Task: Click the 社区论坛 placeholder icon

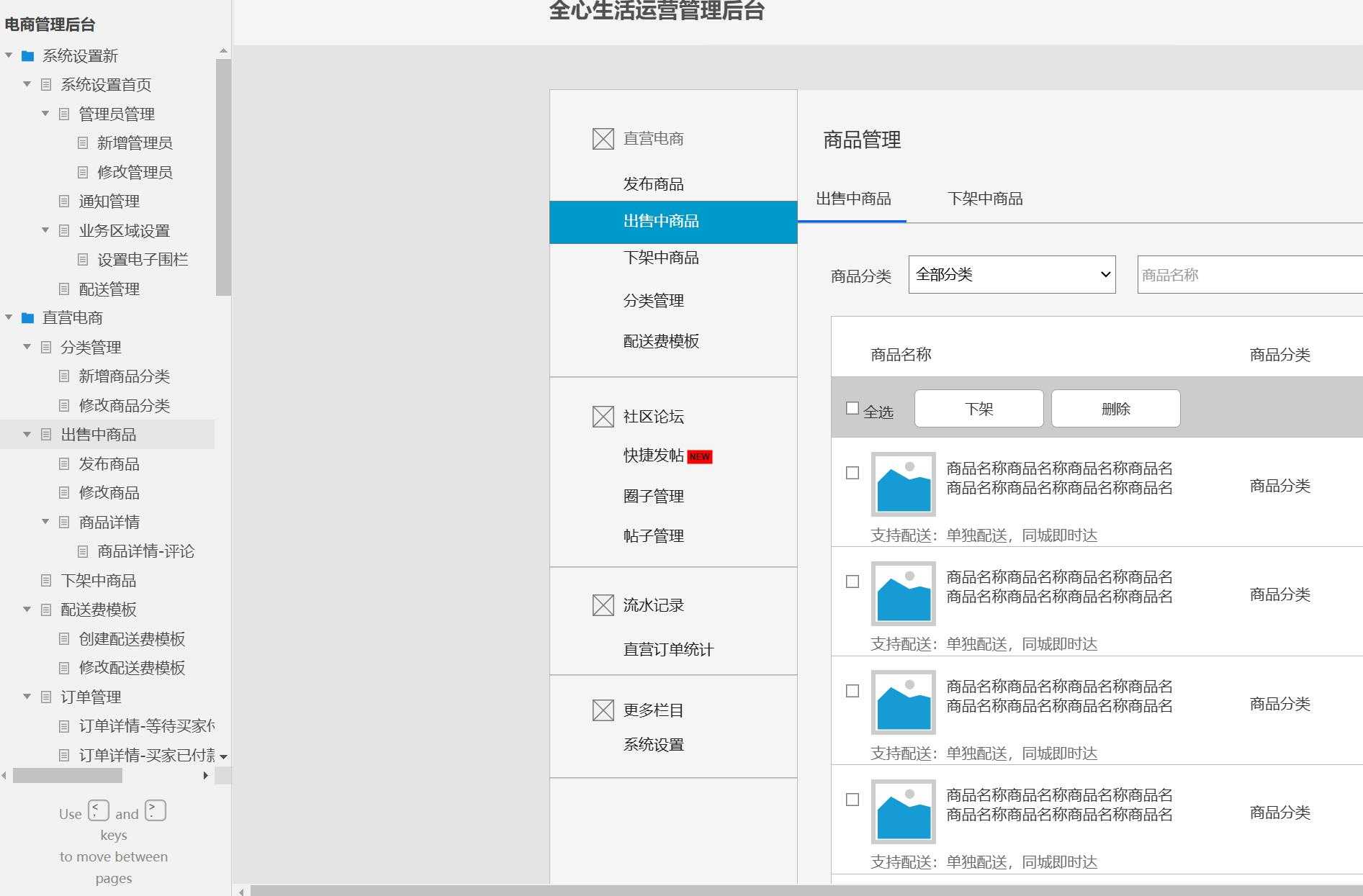Action: 602,416
